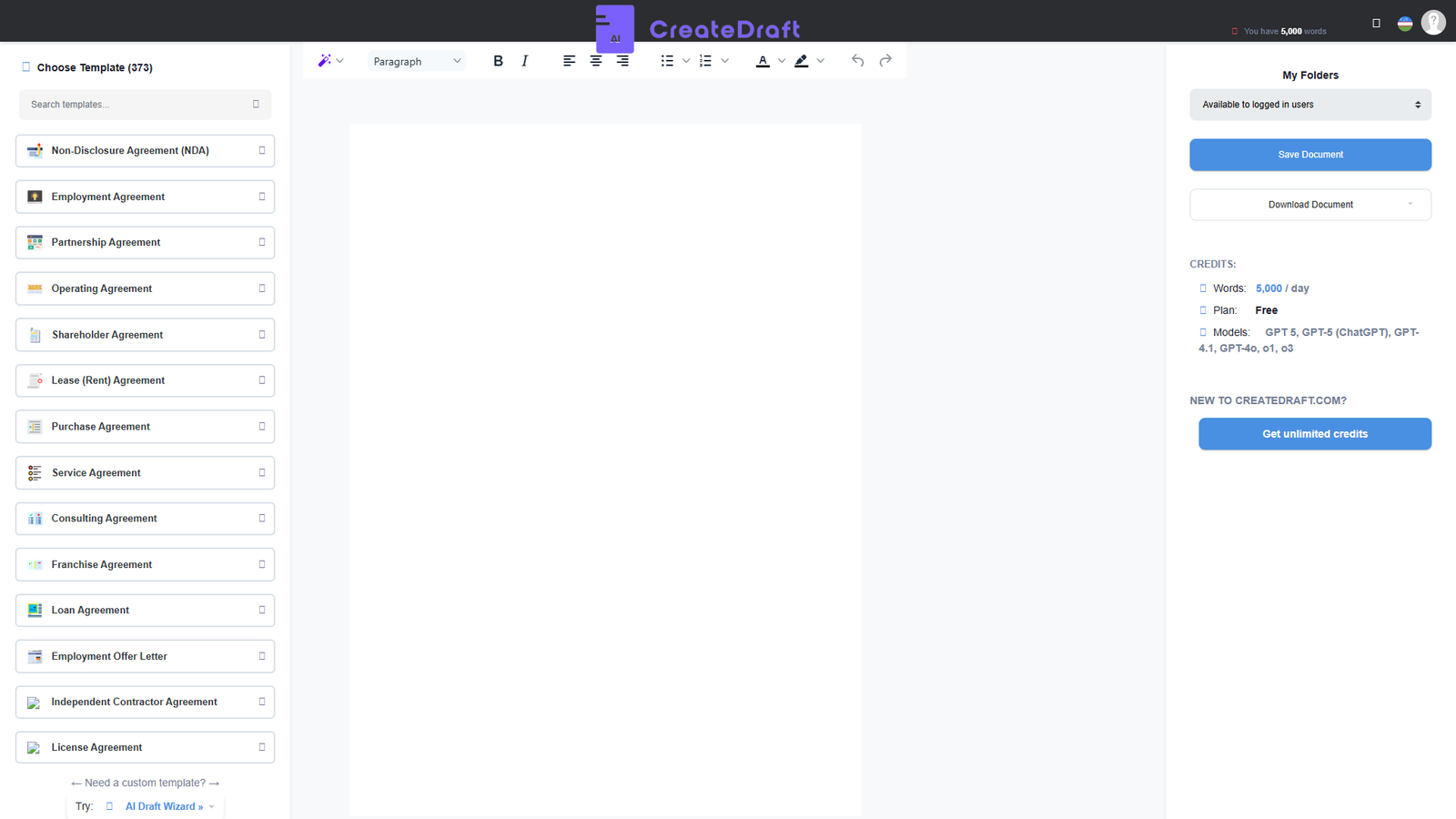
Task: Click the Consulting Agreement template icon
Action: 35,519
